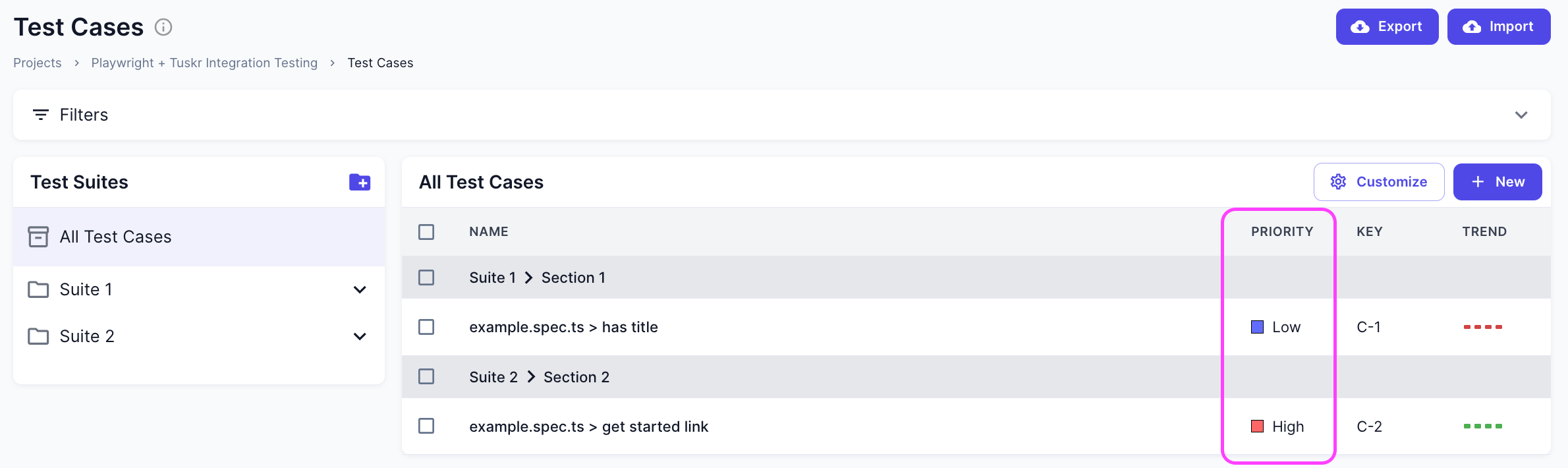Go to Playwright + Tuskr Integration Testing breadcrumb

204,63
